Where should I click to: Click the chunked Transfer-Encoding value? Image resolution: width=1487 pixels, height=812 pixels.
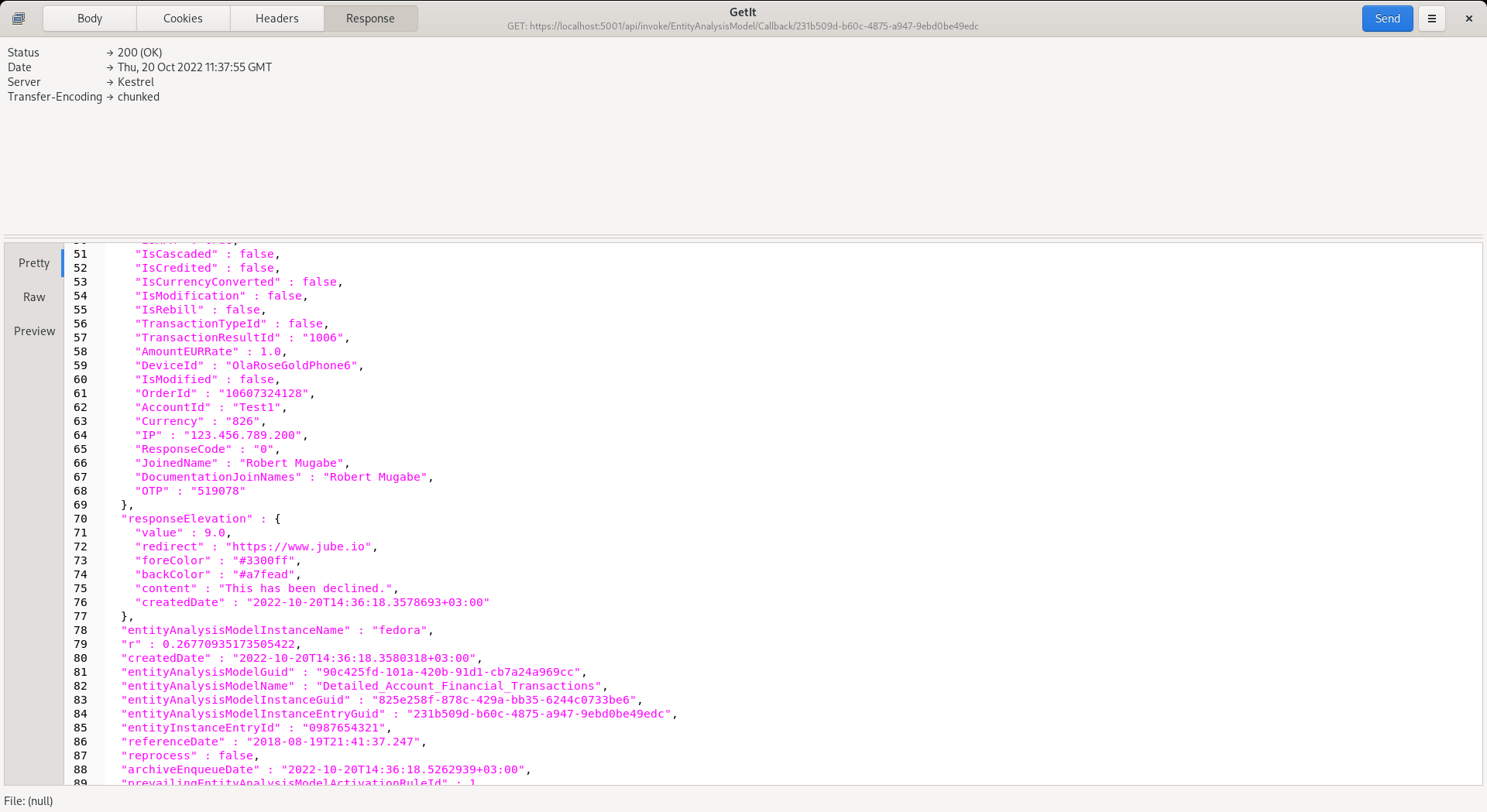tap(139, 97)
